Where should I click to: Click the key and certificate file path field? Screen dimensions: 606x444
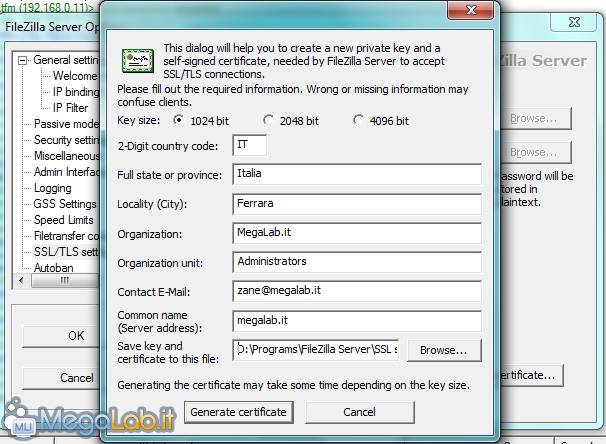(x=316, y=350)
